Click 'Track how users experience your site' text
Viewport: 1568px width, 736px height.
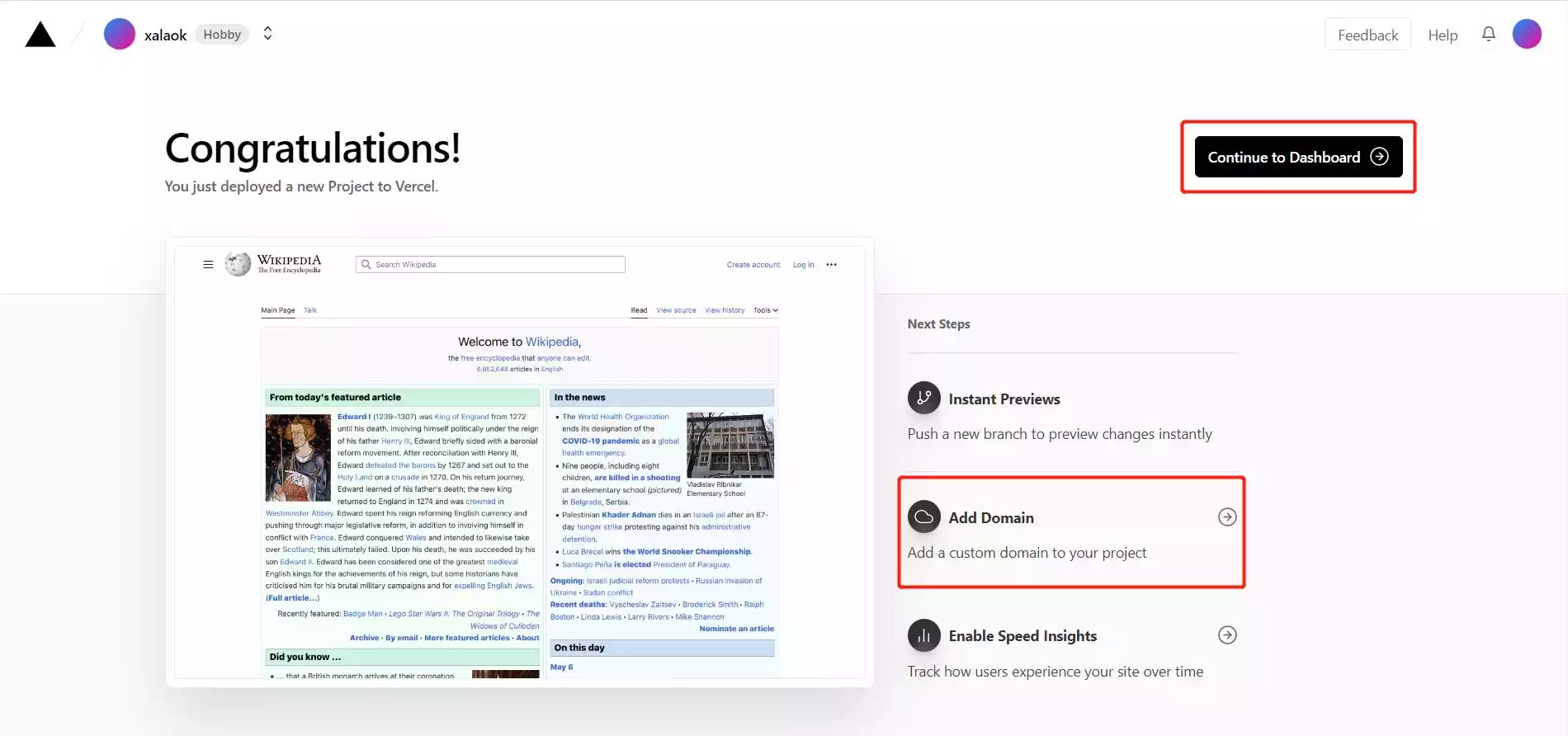[x=1056, y=672]
